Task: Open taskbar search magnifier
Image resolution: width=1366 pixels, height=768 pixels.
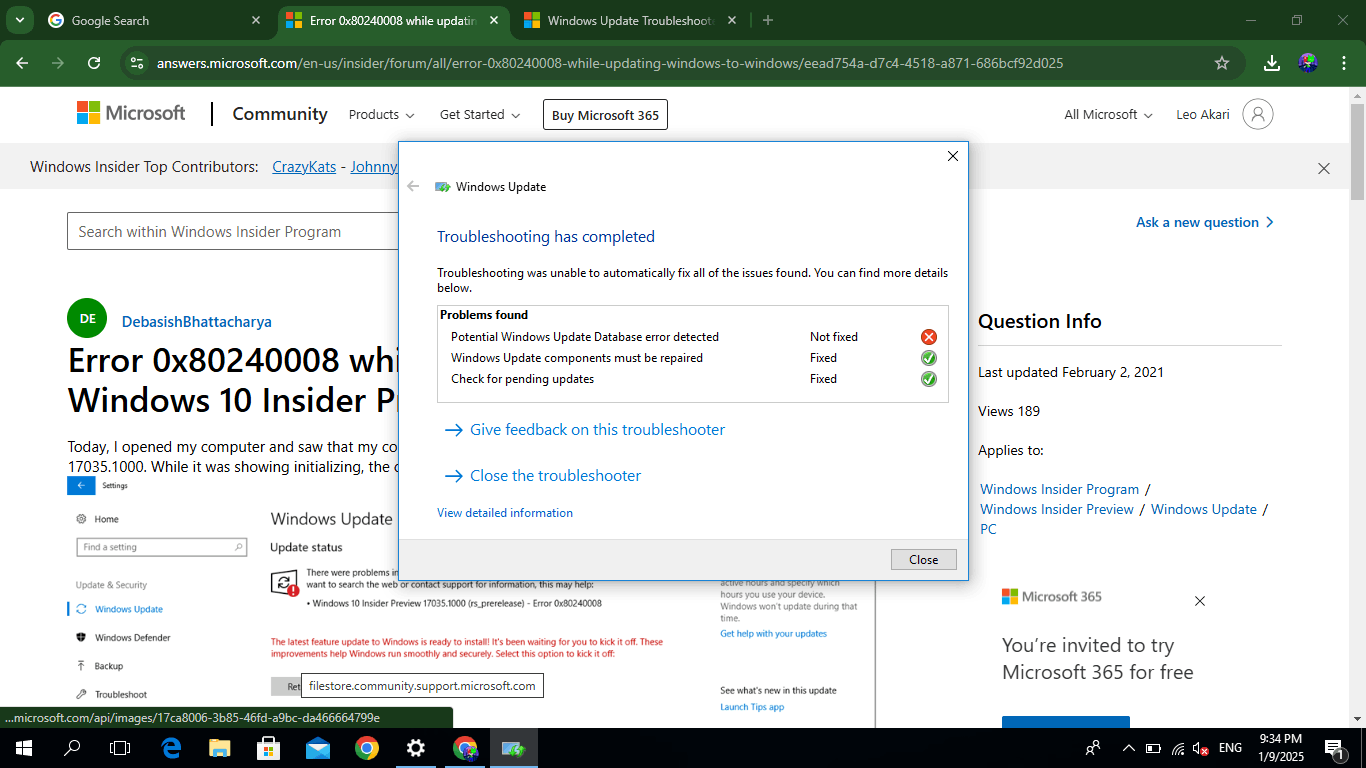Action: point(72,748)
